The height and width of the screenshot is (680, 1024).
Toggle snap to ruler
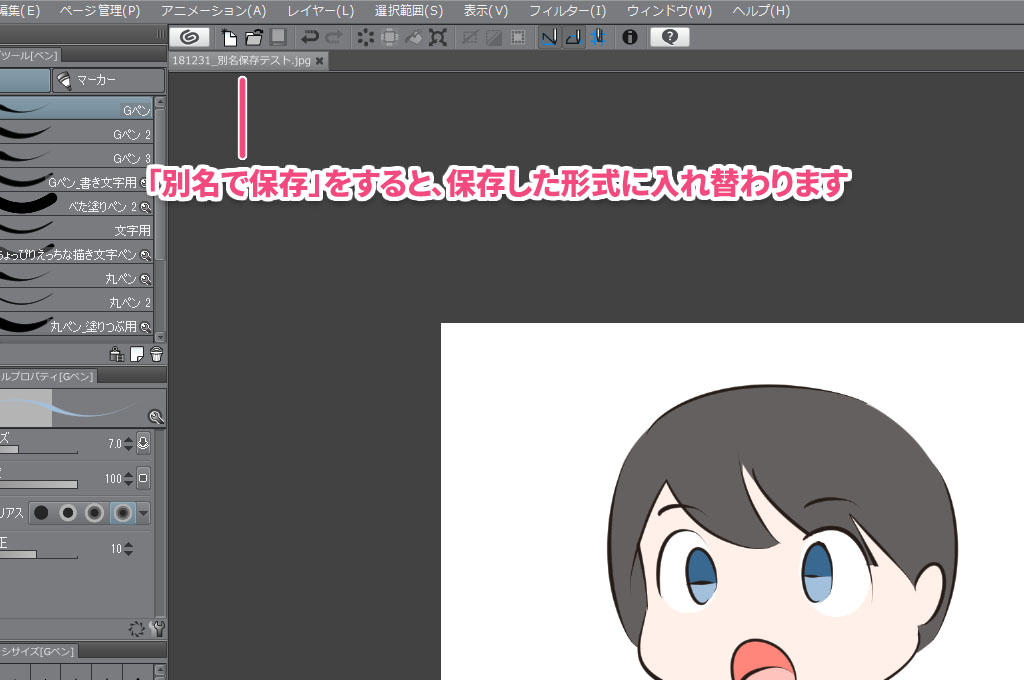tap(548, 38)
